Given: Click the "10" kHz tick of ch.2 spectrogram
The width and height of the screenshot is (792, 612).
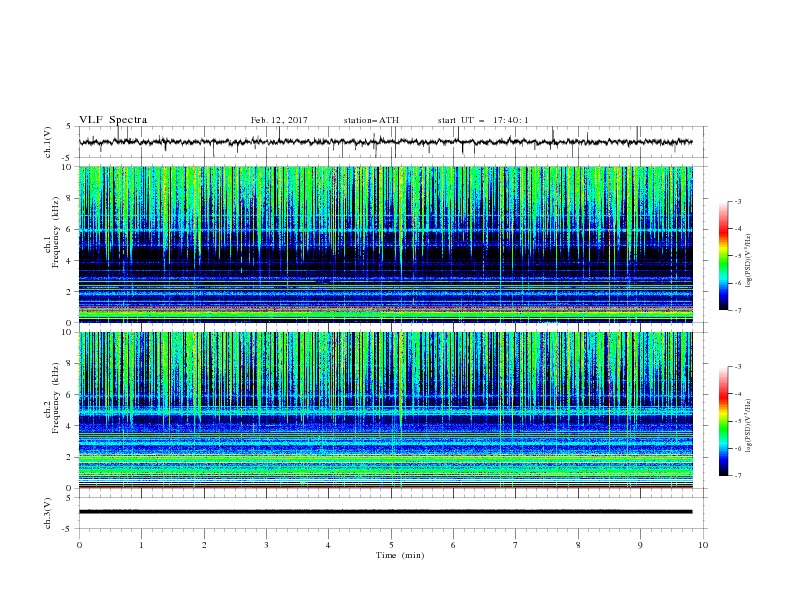Looking at the screenshot, I should coord(67,332).
